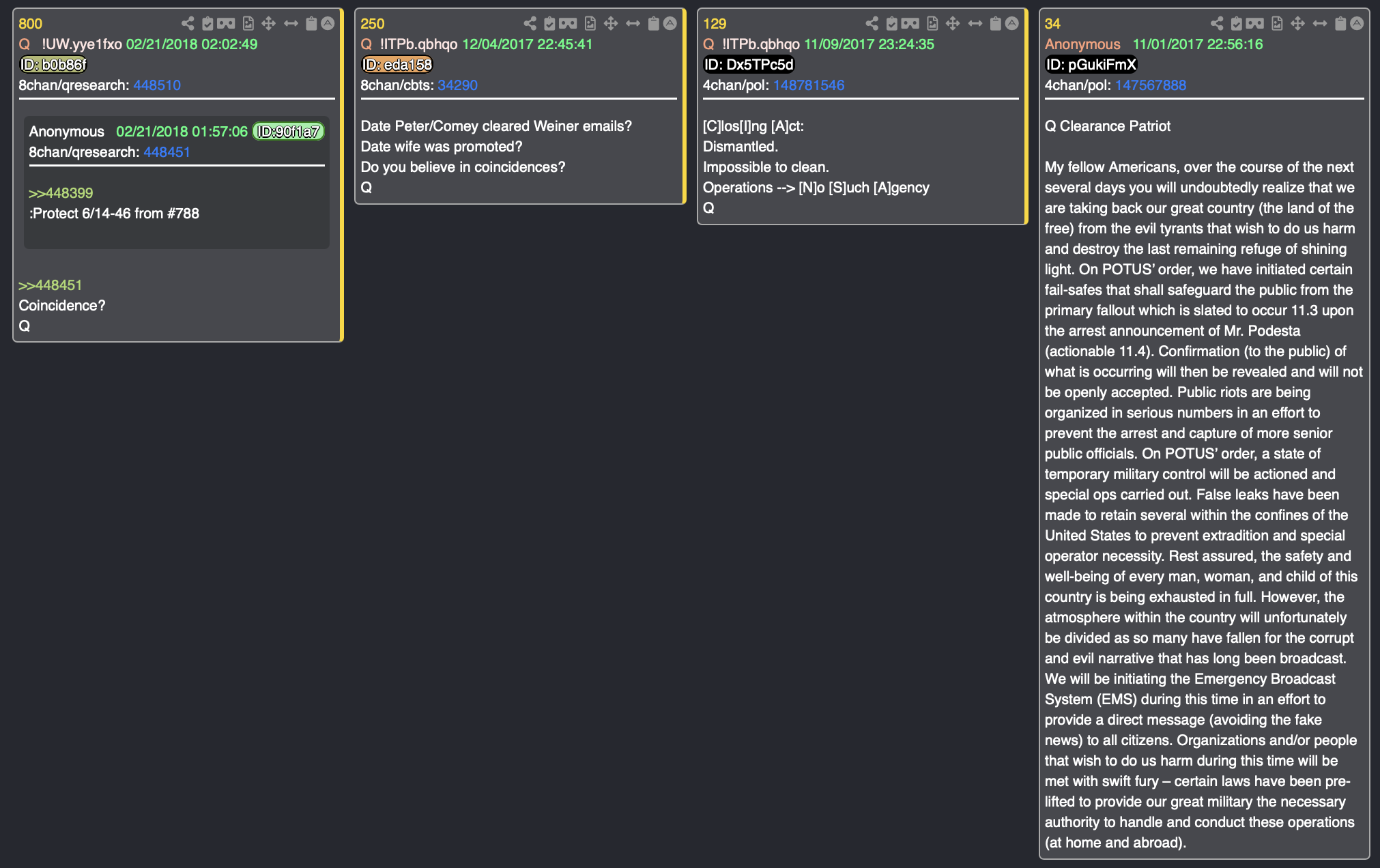Image resolution: width=1380 pixels, height=868 pixels.
Task: Click the timestamp 11/09/2017 23:24:35
Action: point(869,44)
